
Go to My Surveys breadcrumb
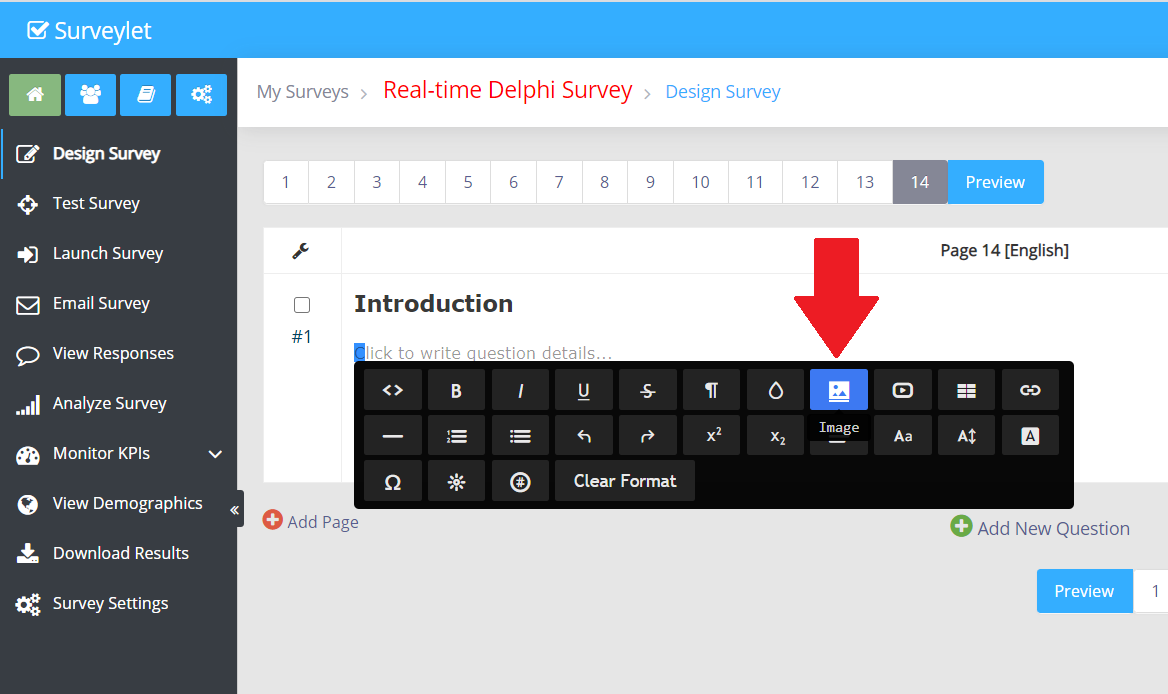302,92
